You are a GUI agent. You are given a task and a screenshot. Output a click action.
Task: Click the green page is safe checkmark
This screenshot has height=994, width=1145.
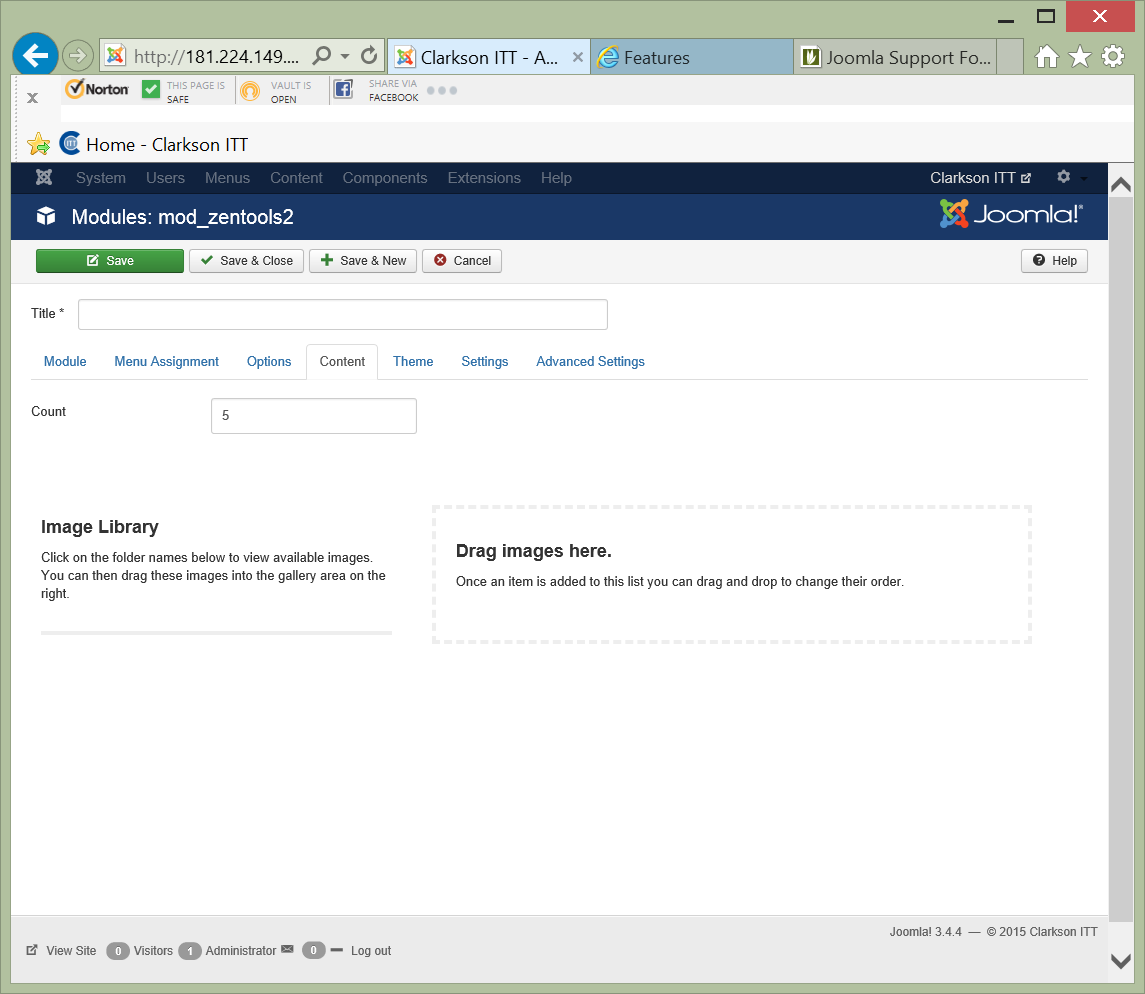150,89
